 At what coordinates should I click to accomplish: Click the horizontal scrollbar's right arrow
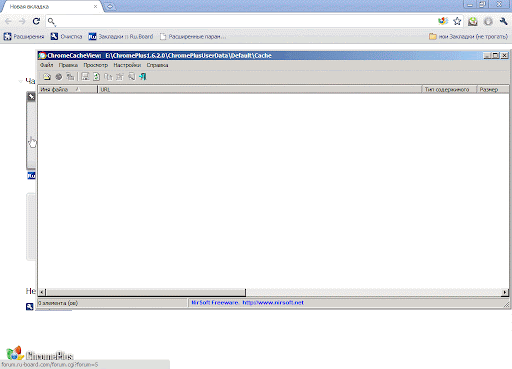point(505,292)
